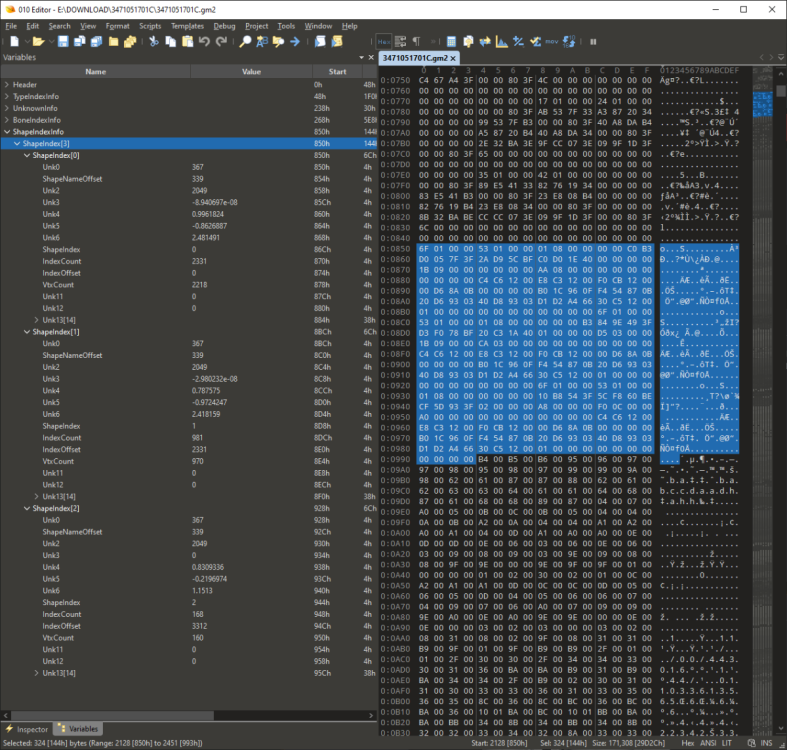
Task: Click the Paste clipboard icon
Action: click(187, 42)
